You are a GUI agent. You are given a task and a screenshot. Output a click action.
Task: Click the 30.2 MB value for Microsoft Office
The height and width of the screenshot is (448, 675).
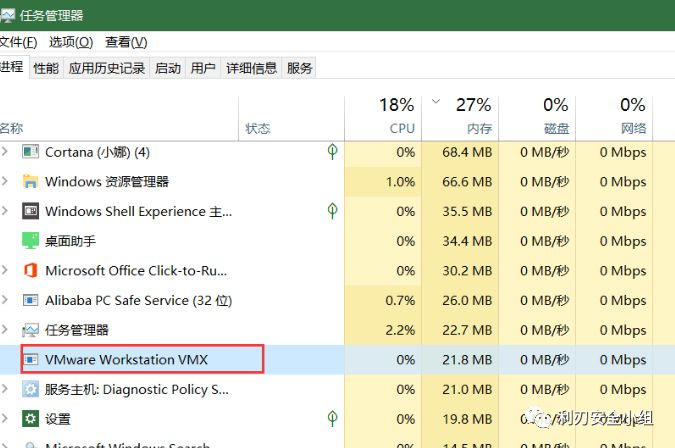coord(467,271)
